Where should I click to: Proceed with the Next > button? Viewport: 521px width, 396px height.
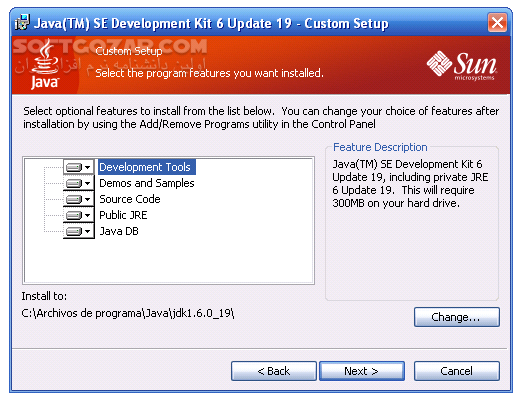(362, 371)
